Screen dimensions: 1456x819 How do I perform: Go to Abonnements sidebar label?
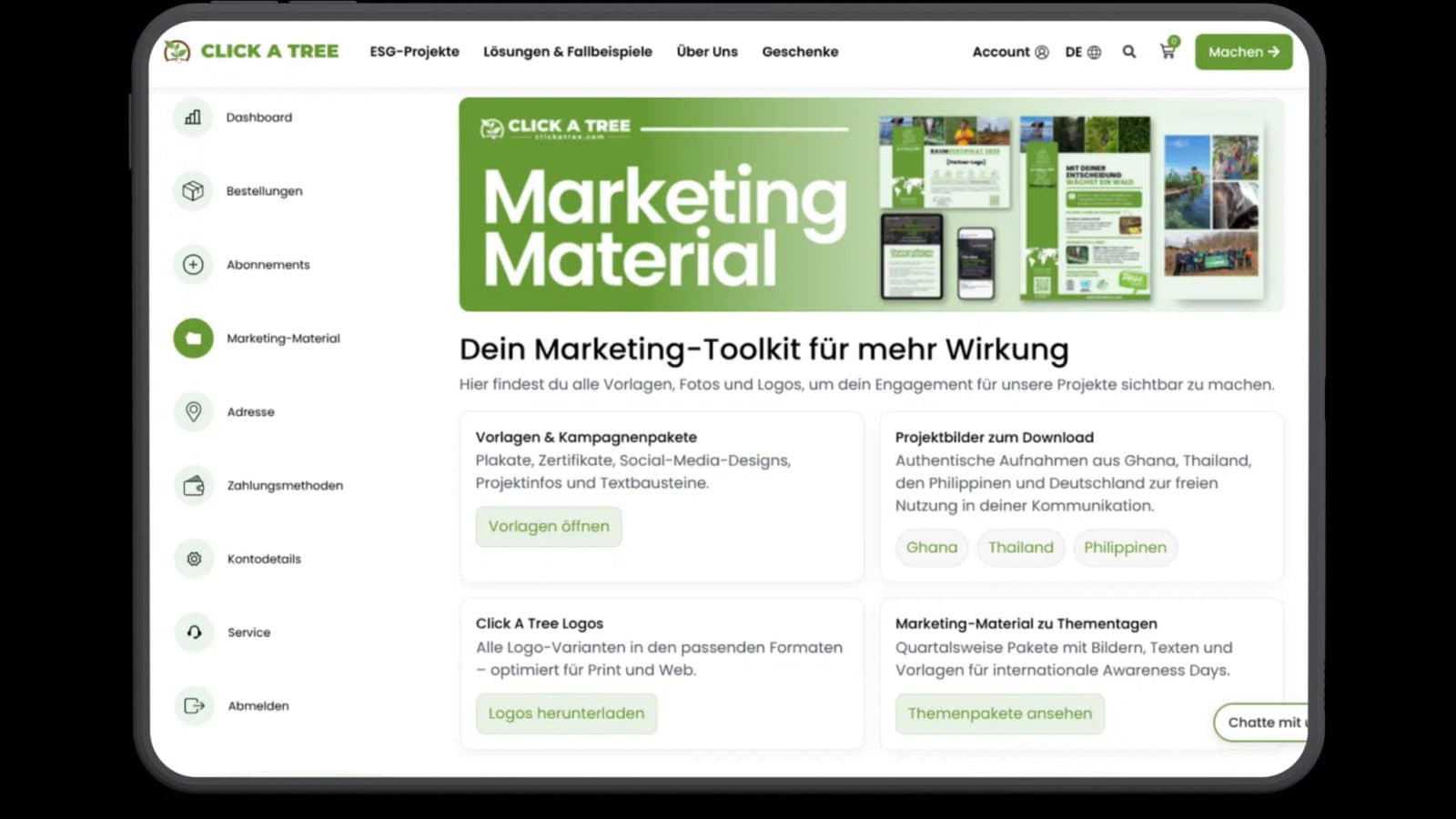268,265
